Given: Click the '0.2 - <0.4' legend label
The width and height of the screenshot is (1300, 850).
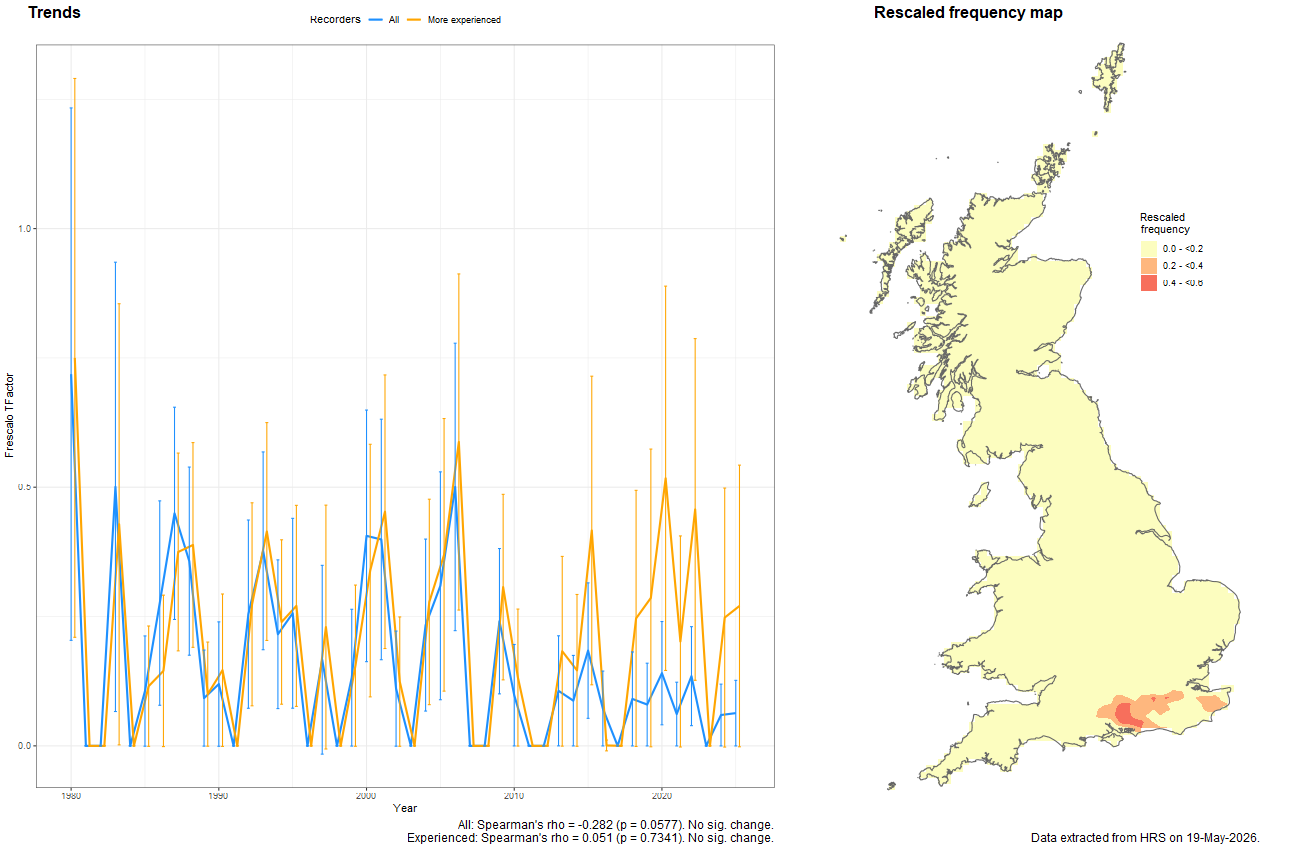Looking at the screenshot, I should click(1183, 266).
